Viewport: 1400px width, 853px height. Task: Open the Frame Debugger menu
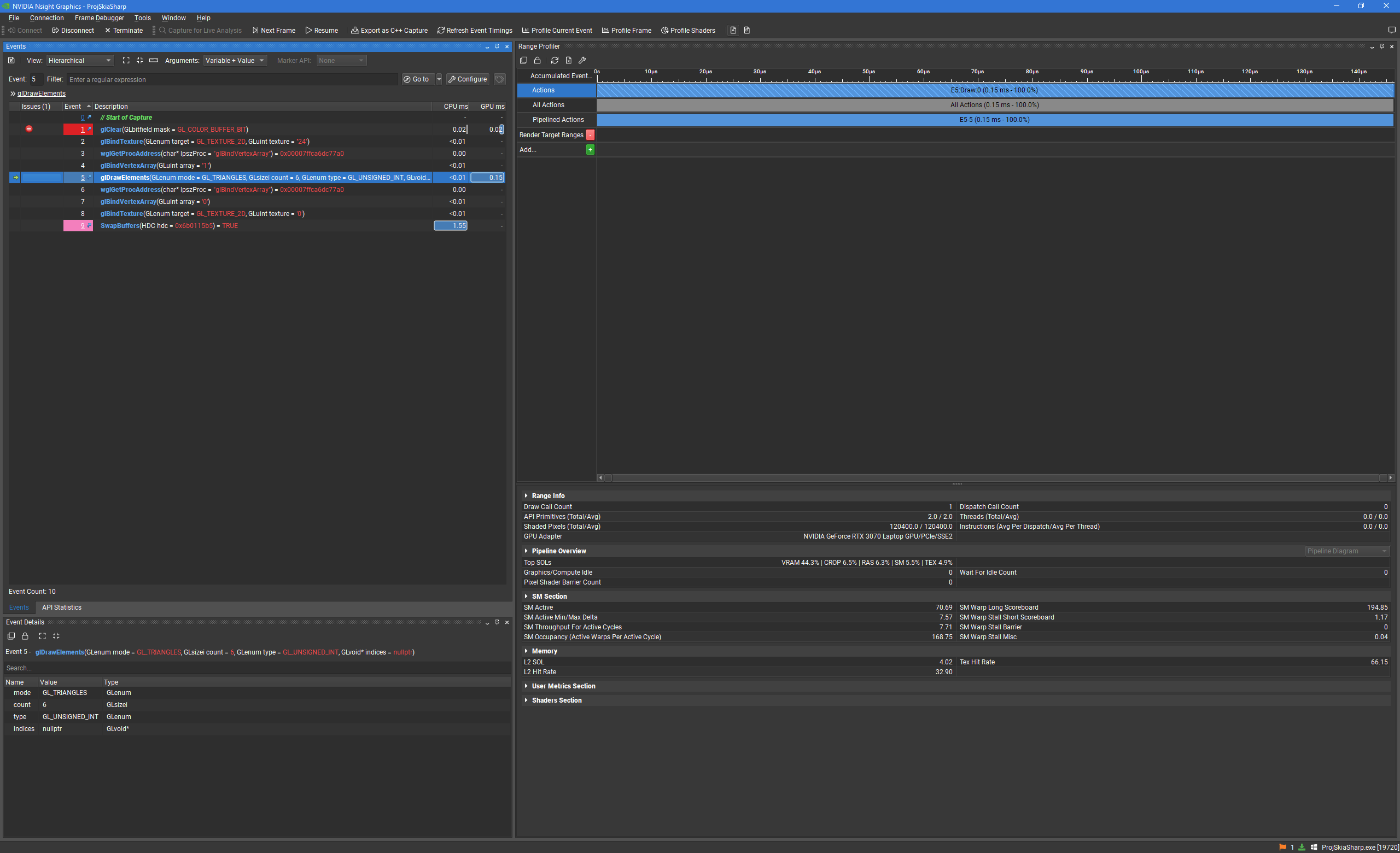(100, 17)
